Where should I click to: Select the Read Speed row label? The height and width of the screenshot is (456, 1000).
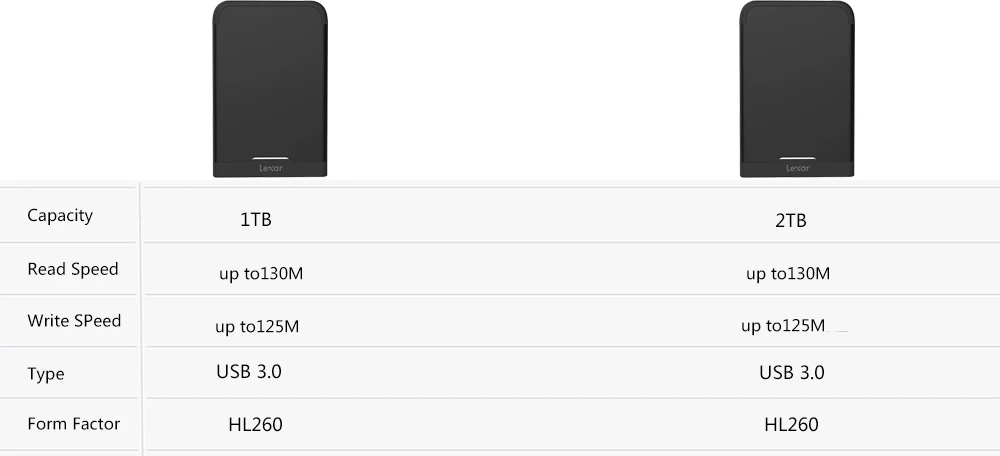(73, 269)
